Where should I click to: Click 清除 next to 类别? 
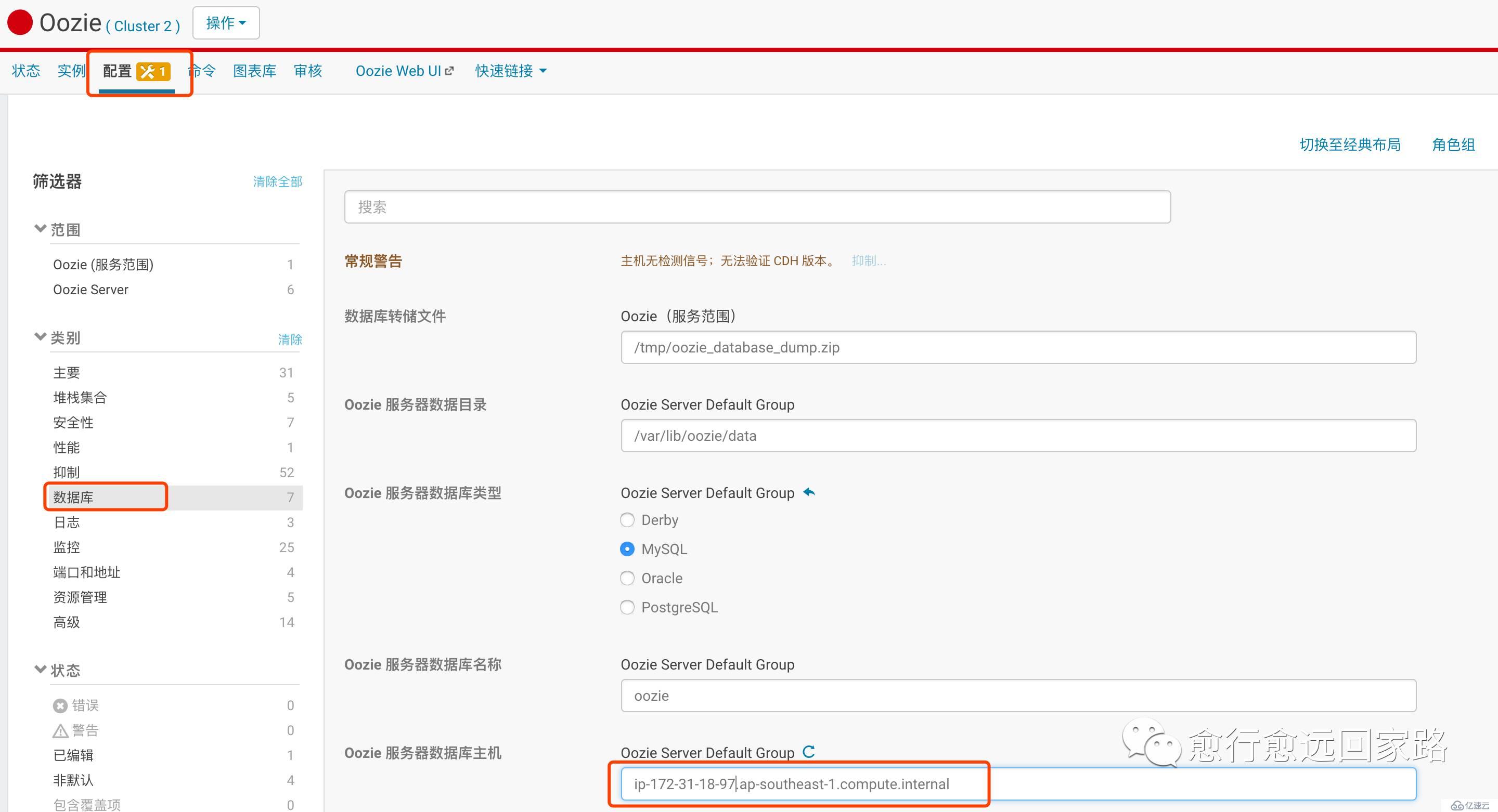(x=290, y=340)
